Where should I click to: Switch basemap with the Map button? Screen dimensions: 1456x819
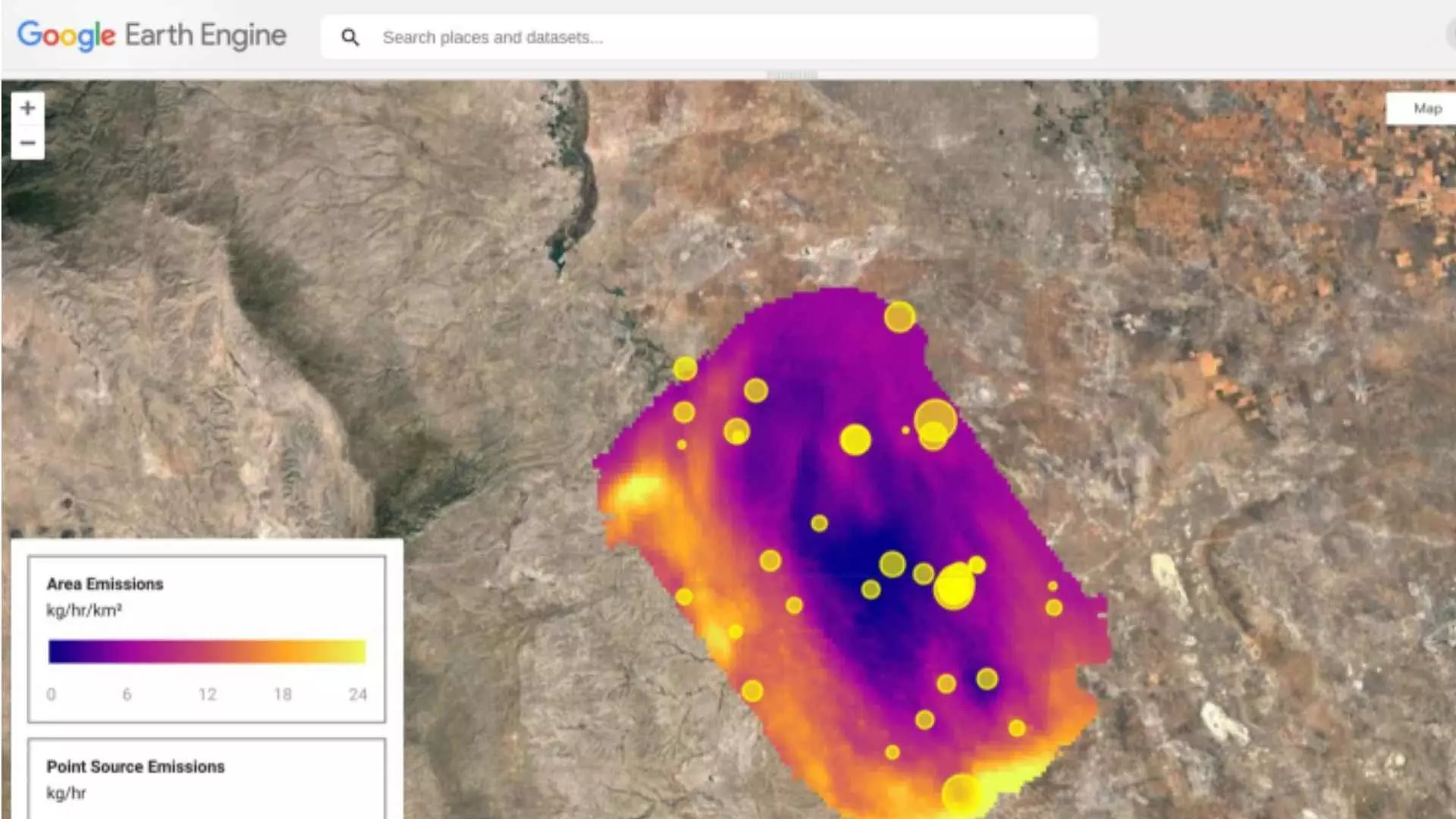pos(1426,108)
